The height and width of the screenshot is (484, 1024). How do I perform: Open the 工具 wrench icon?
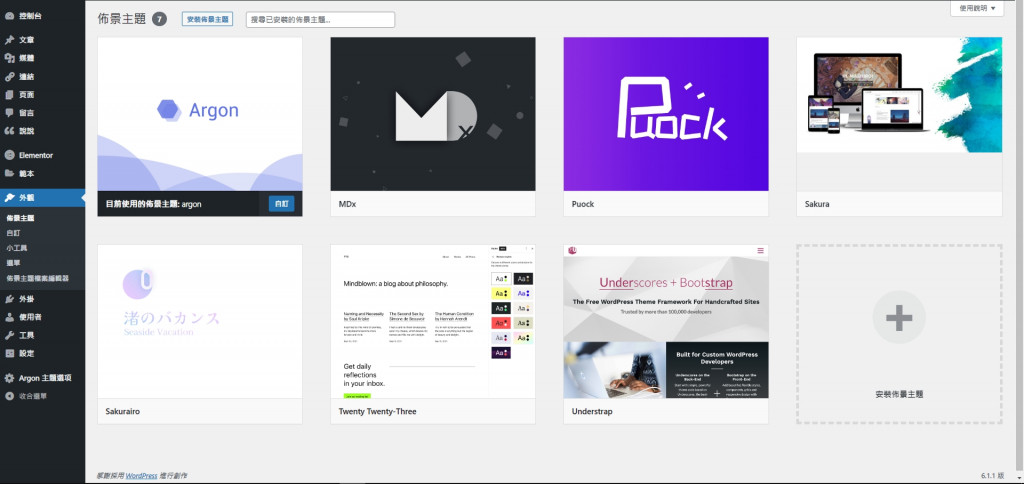[x=9, y=335]
